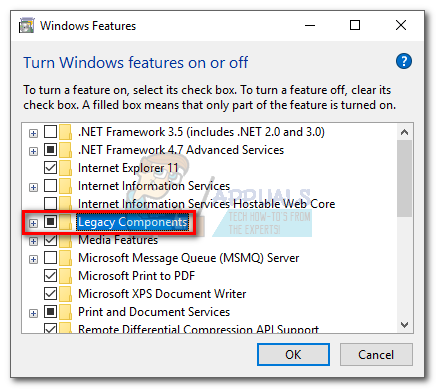Uncheck the Microsoft XPS Document Writer checkbox
Image resolution: width=436 pixels, height=389 pixels.
point(50,294)
